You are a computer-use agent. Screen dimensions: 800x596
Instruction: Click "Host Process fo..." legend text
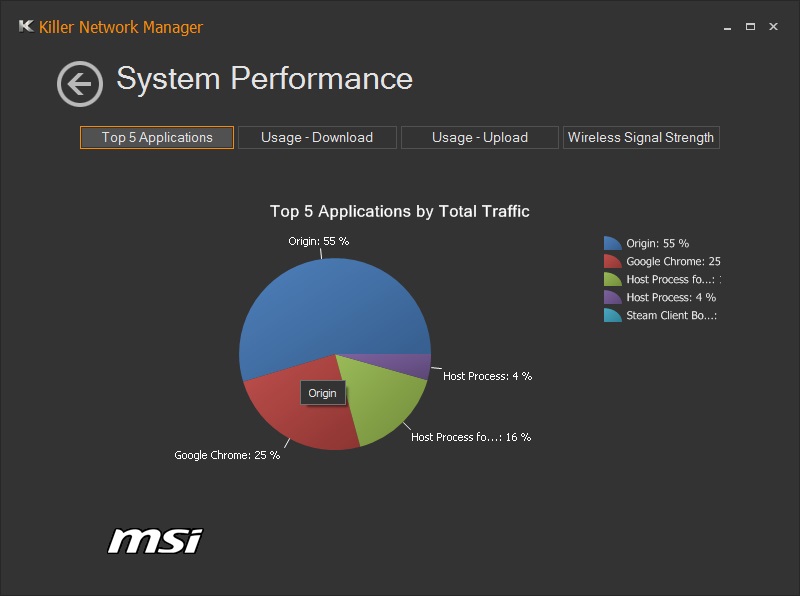tap(673, 279)
